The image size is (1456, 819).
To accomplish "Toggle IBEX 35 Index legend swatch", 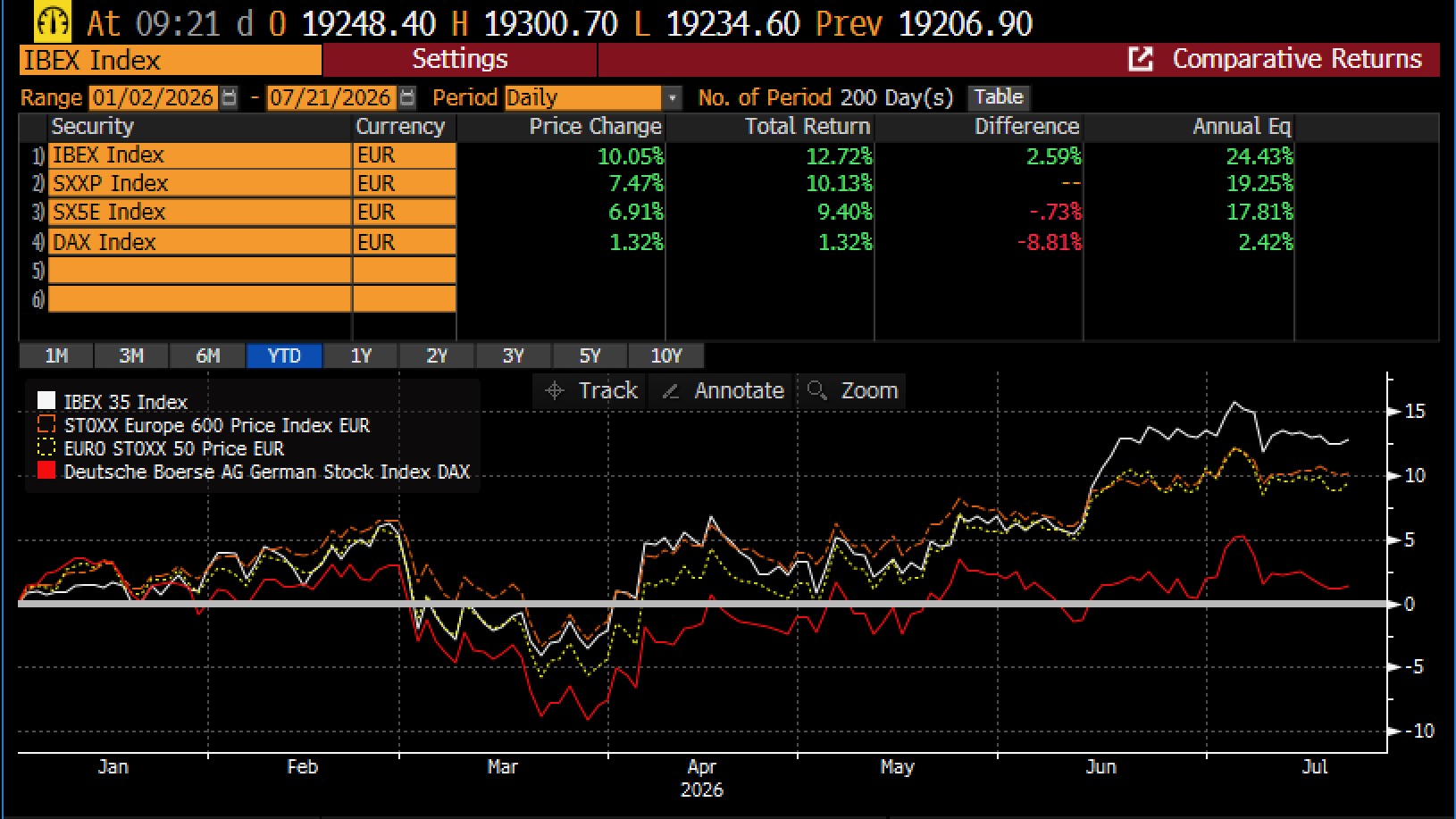I will [x=46, y=401].
